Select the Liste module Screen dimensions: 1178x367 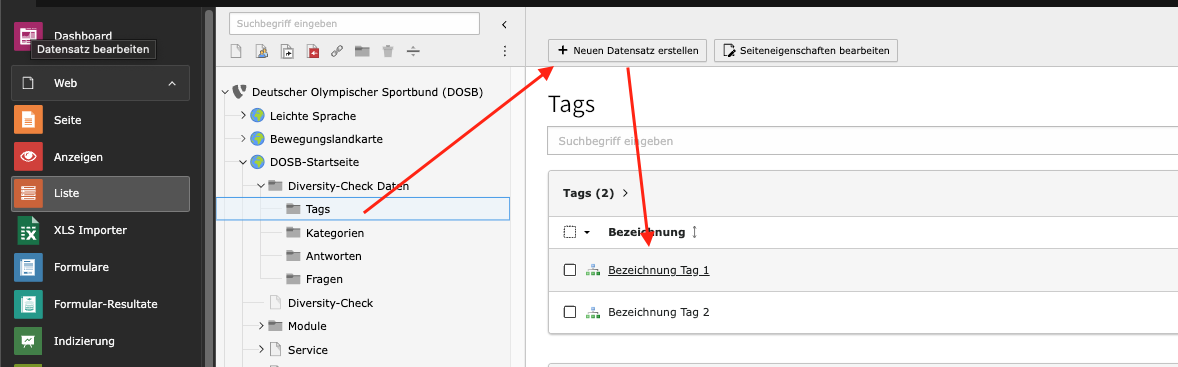pos(101,194)
